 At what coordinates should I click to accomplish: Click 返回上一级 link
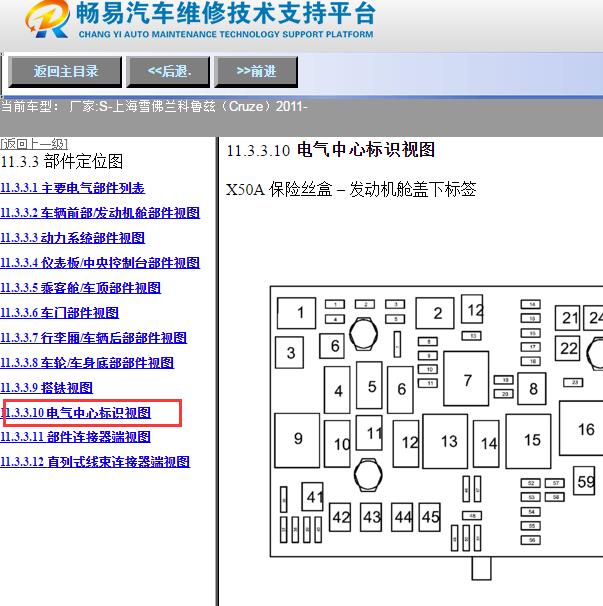point(34,144)
